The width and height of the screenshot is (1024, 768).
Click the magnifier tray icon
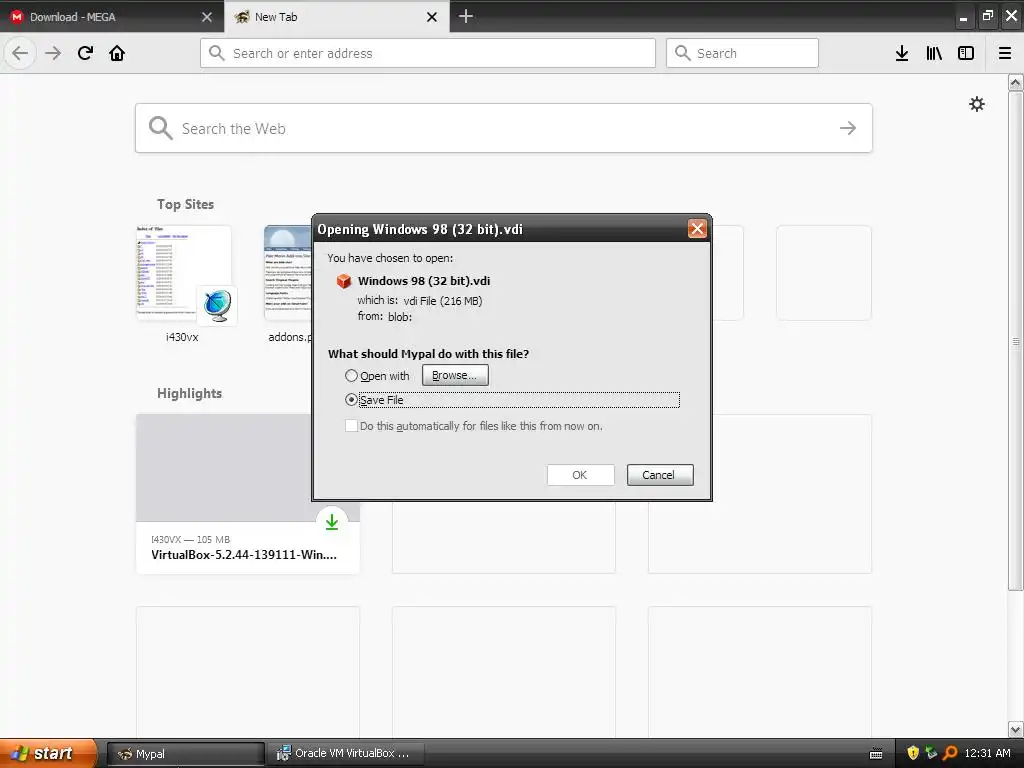point(950,753)
